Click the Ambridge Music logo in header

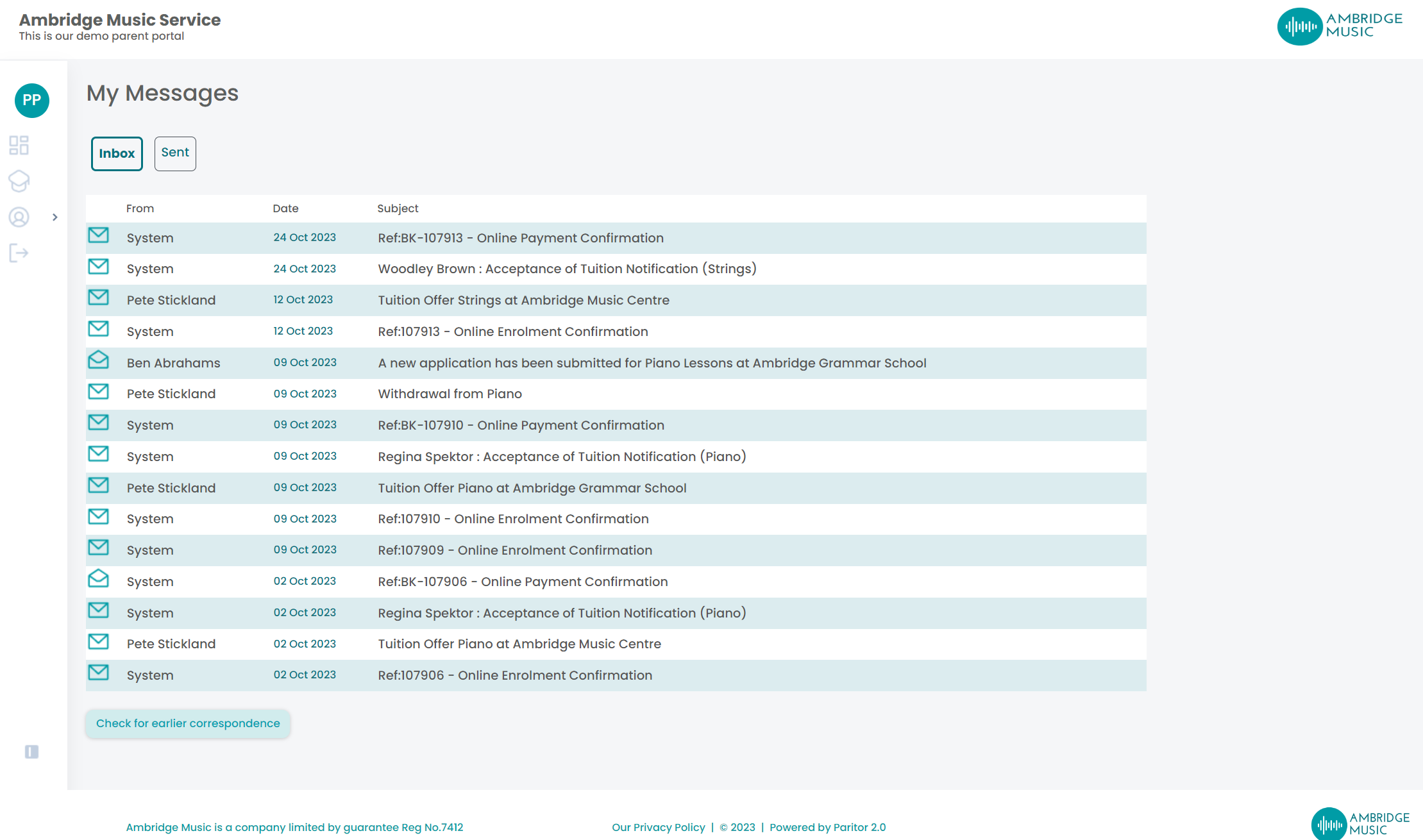click(x=1340, y=26)
